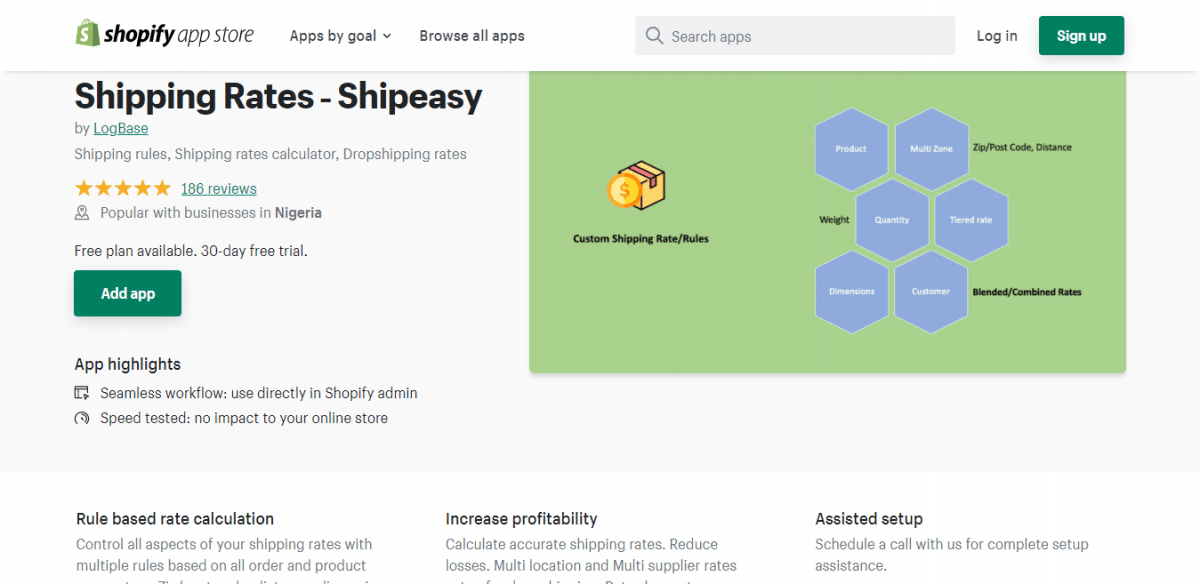Click the Log in link
This screenshot has width=1200, height=584.
click(x=997, y=36)
